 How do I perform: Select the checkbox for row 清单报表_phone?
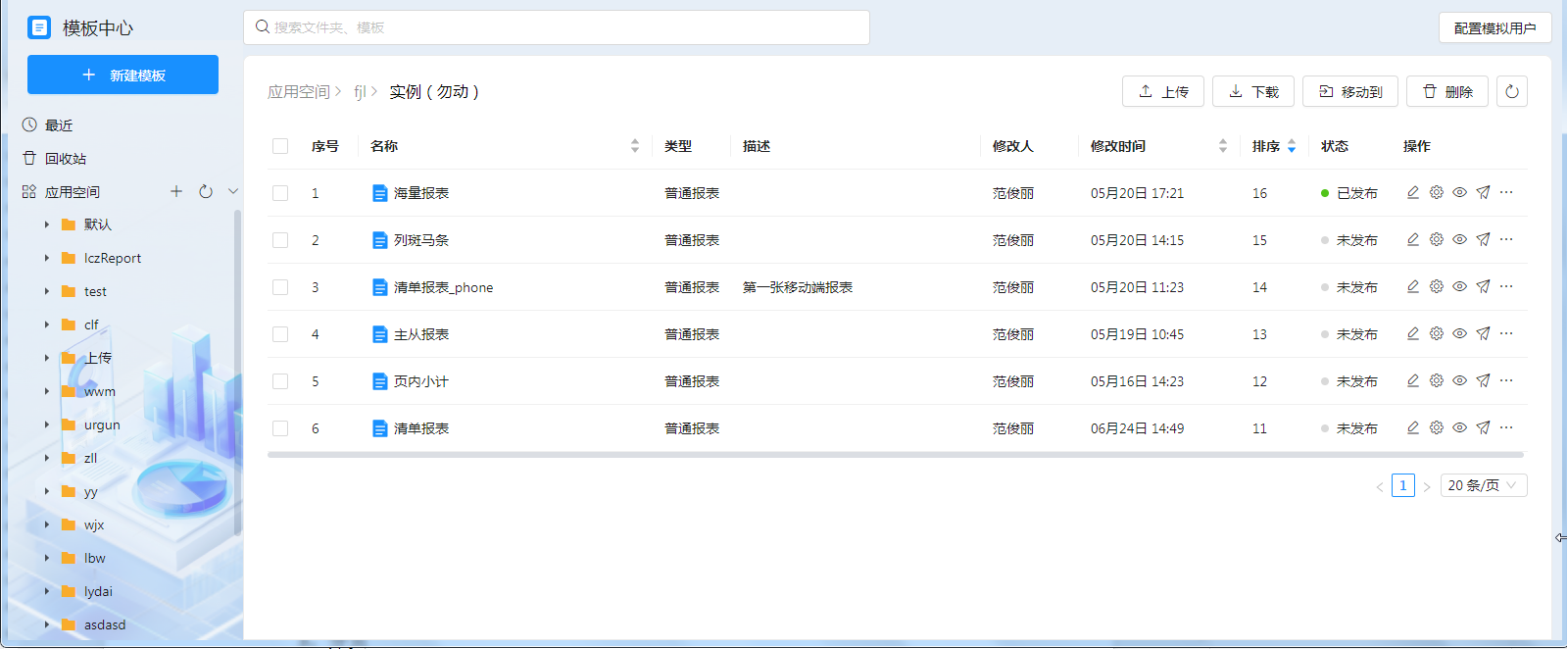point(280,287)
